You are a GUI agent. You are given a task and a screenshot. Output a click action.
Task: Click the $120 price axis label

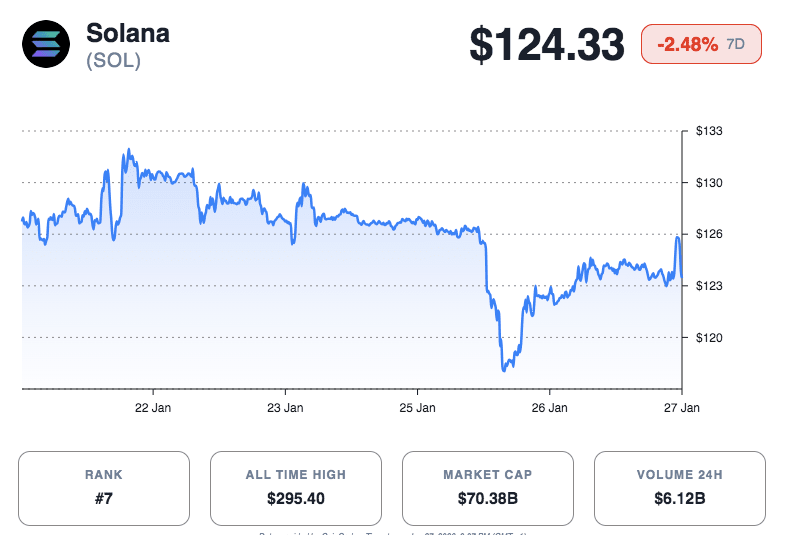pos(709,338)
